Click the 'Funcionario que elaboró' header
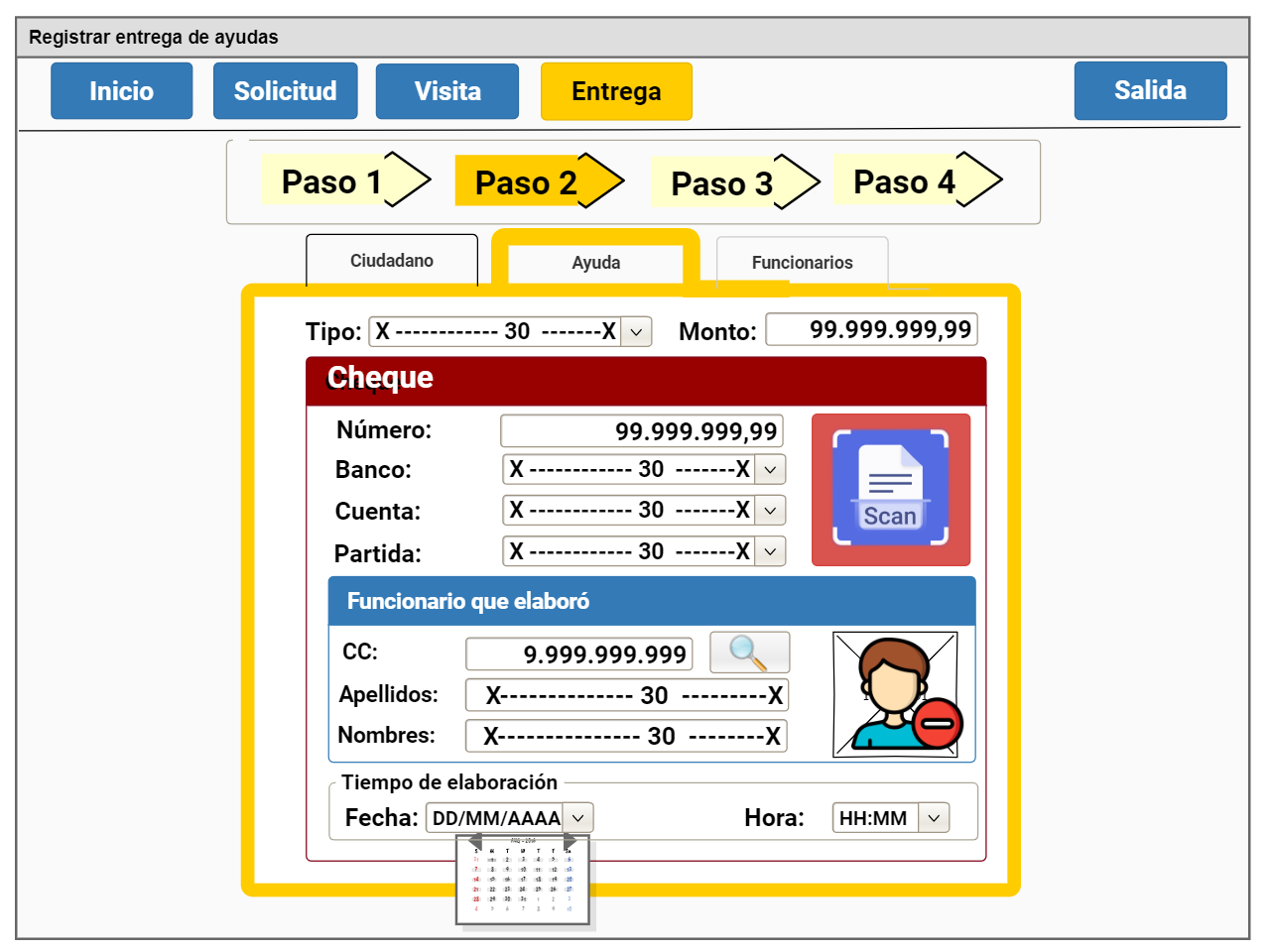Screen dimensions: 1270x952 tap(652, 601)
